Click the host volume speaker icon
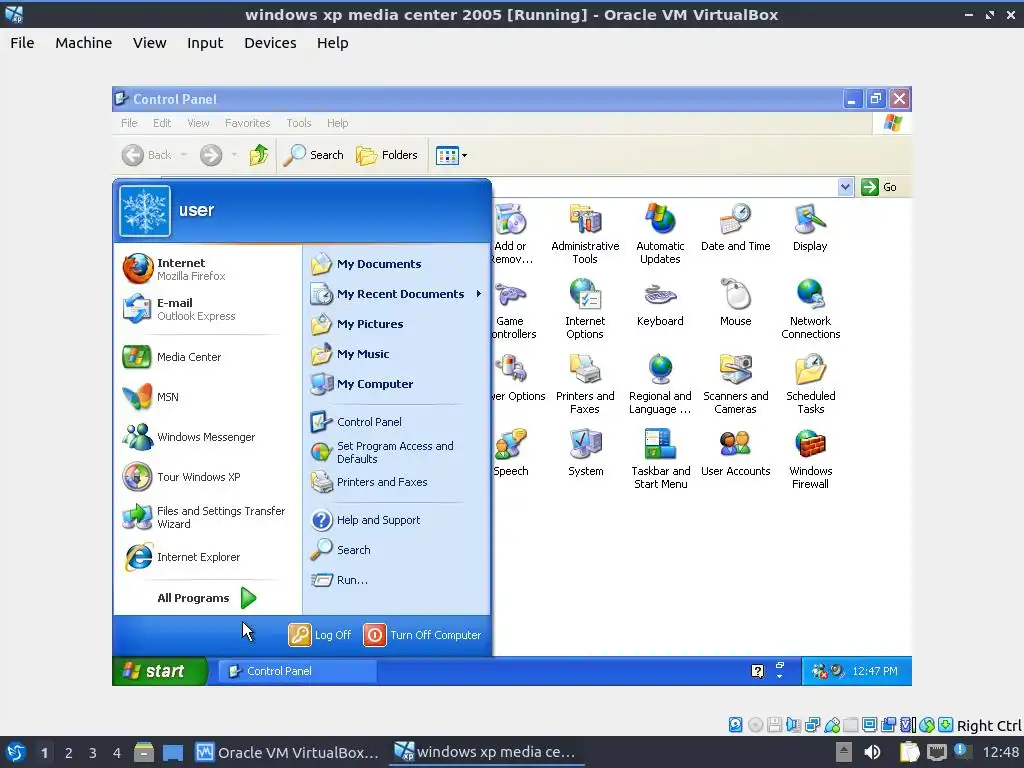 pos(872,752)
